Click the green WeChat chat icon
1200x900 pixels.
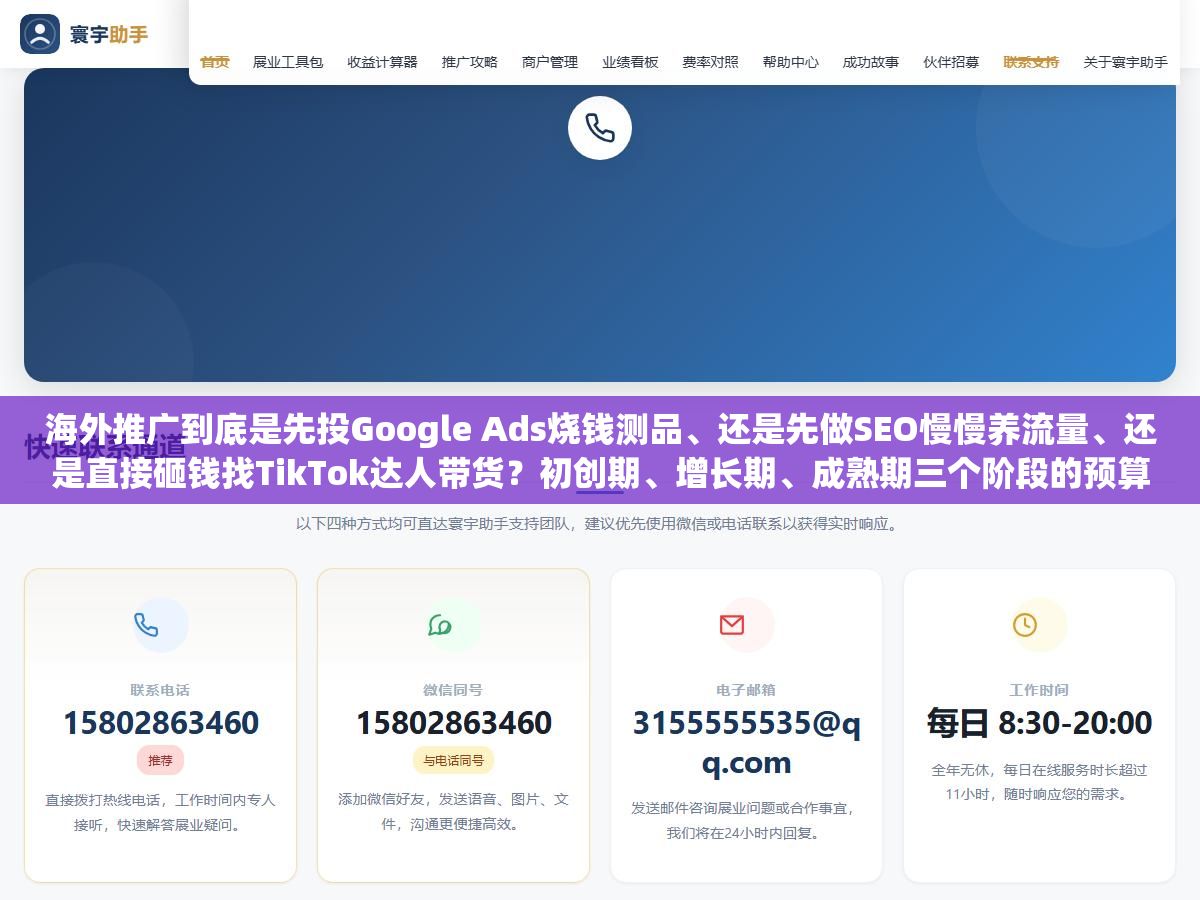click(x=439, y=625)
